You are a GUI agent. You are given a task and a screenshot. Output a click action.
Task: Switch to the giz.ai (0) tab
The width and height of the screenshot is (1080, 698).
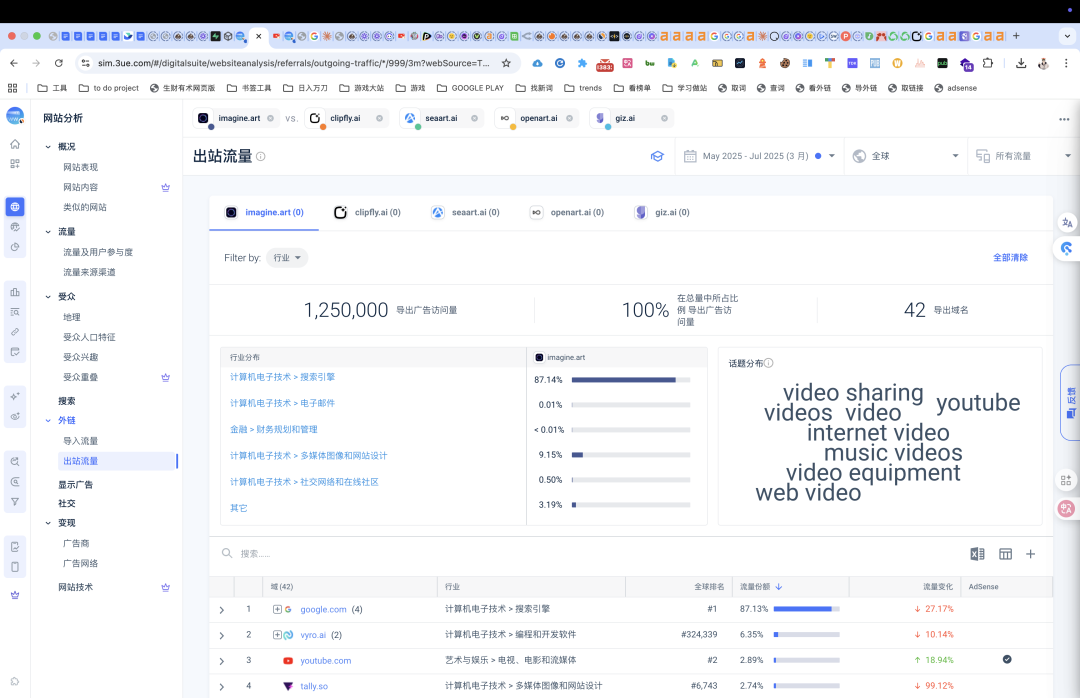click(662, 212)
